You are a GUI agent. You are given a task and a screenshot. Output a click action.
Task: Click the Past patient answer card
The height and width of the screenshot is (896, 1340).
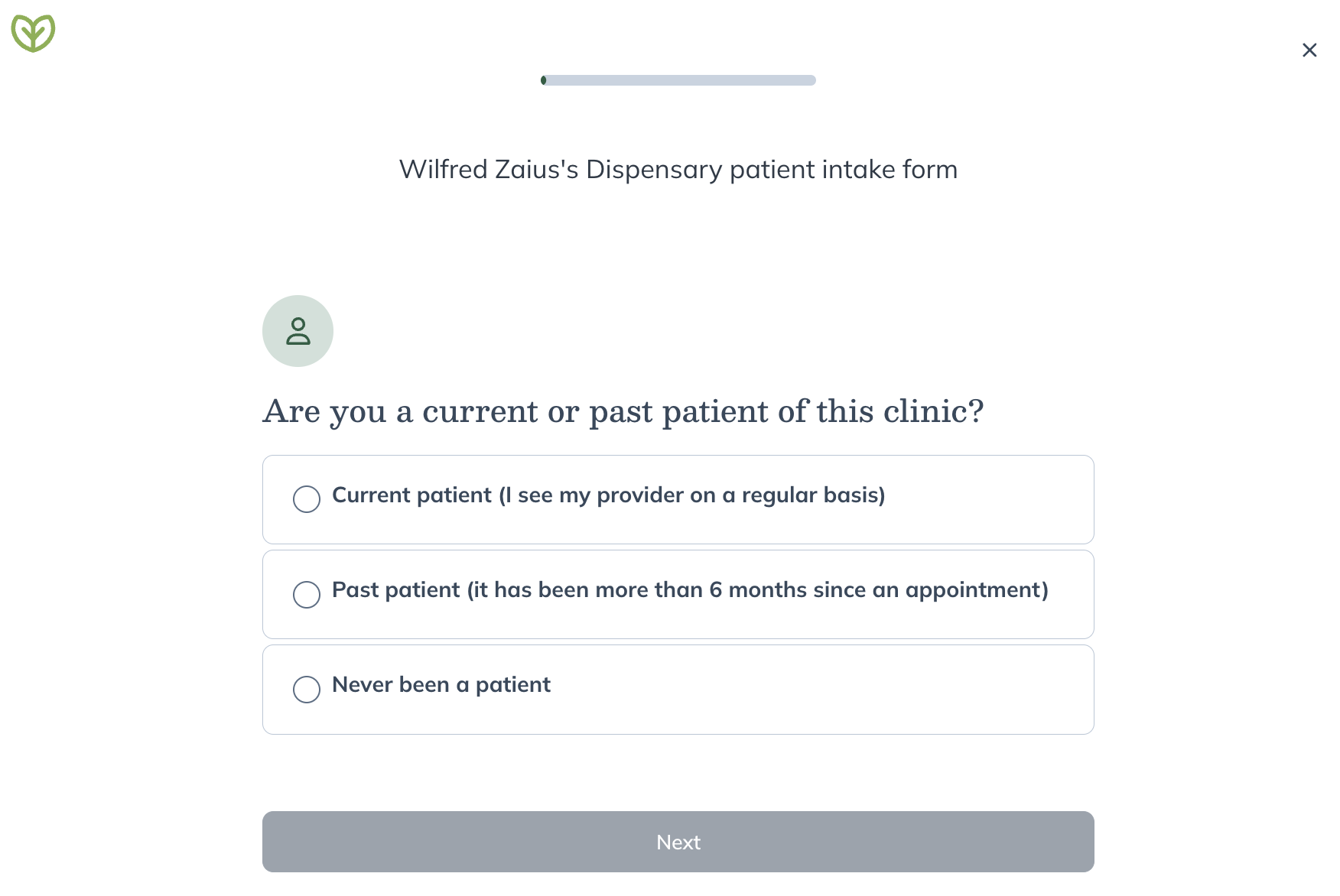click(678, 594)
